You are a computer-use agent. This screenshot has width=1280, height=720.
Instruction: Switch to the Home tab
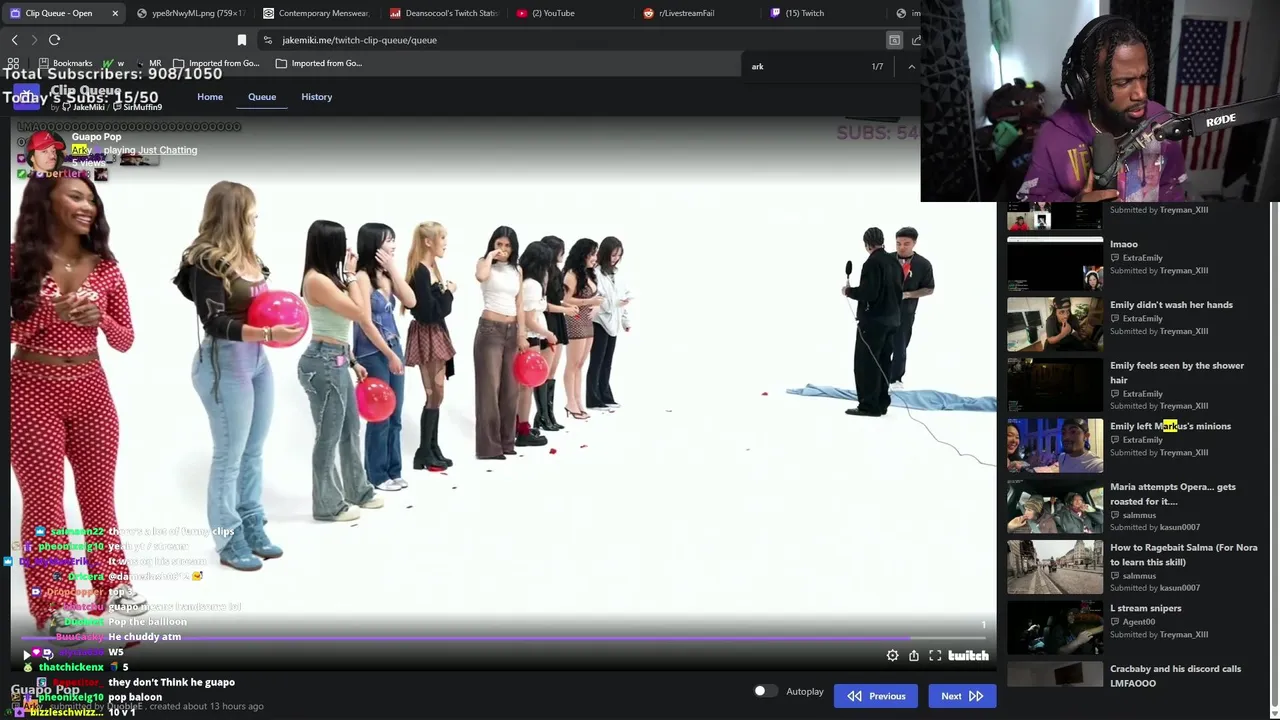pyautogui.click(x=210, y=97)
